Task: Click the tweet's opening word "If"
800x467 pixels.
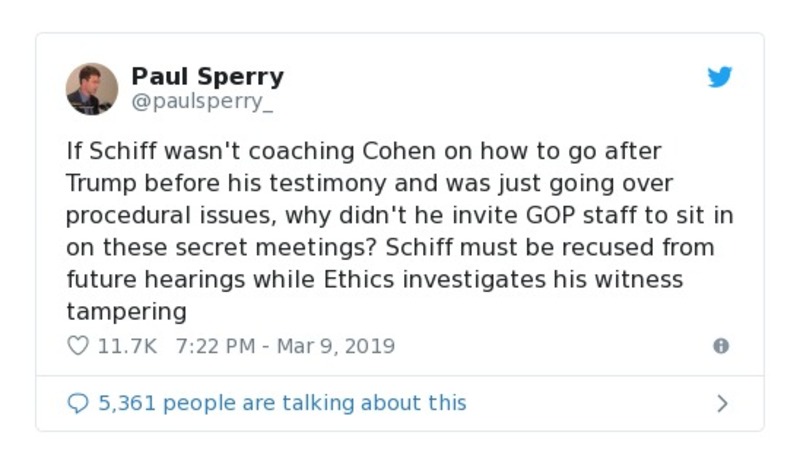Action: point(74,151)
